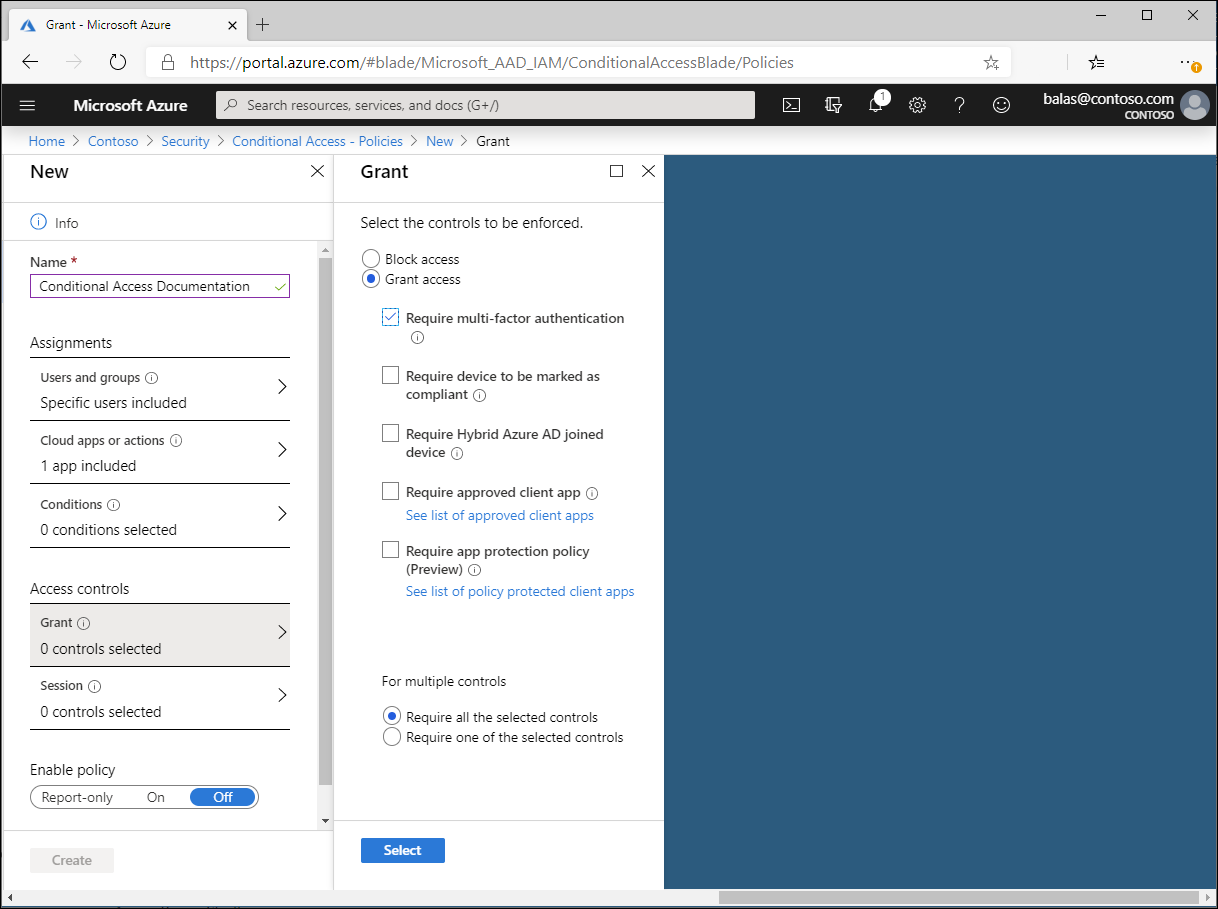Open the account avatar for balas@contoso.com
Screen dimensions: 1218x909
click(x=1194, y=105)
